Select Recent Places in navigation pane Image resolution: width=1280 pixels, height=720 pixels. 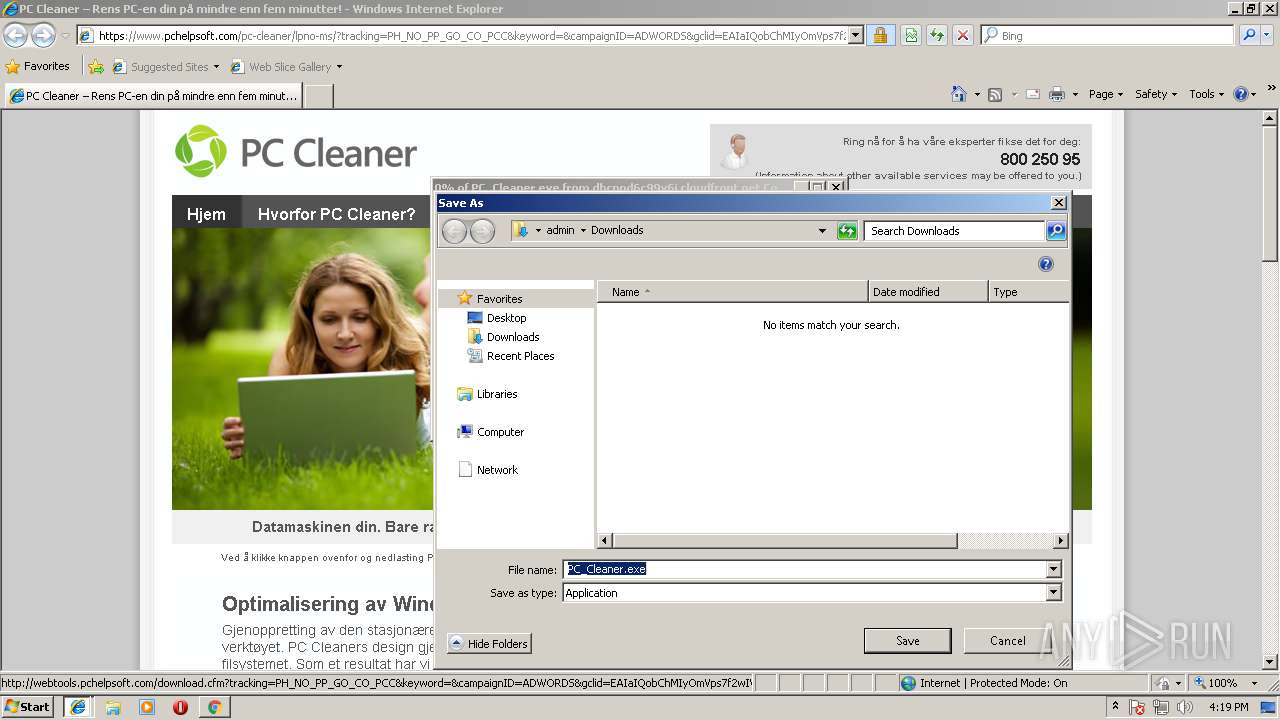click(x=520, y=356)
